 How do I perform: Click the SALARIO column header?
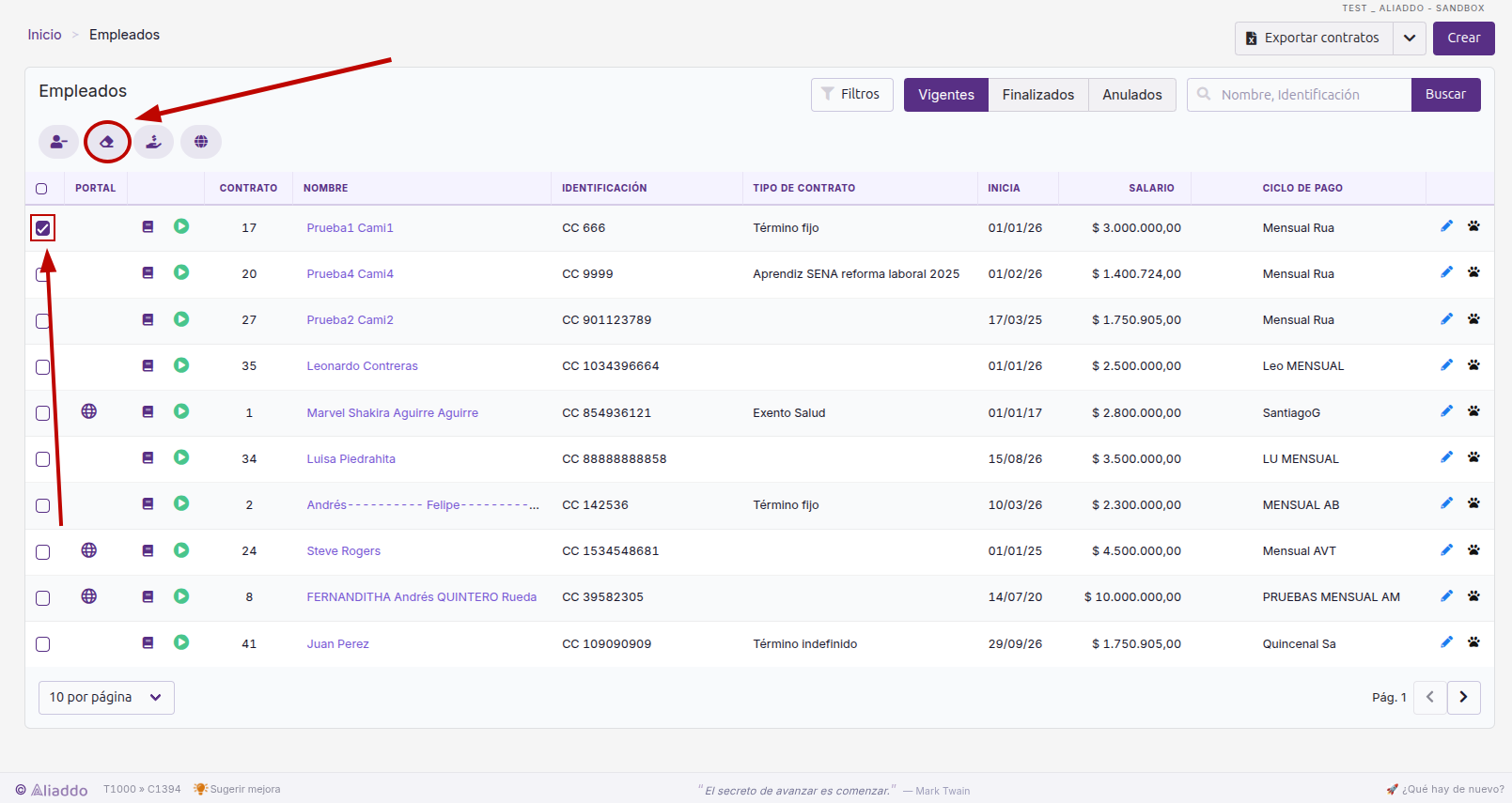click(1152, 188)
